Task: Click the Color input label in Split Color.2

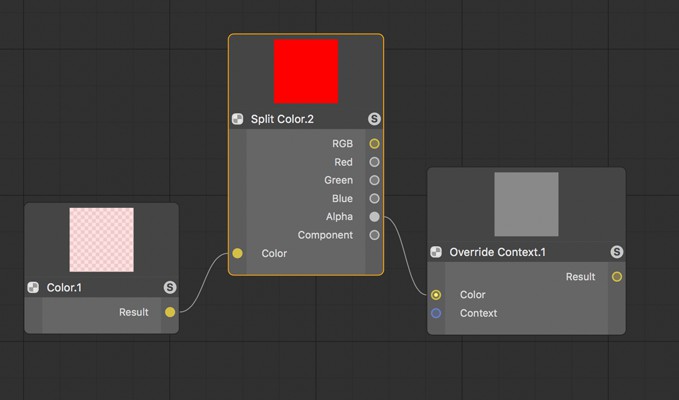Action: (x=274, y=253)
